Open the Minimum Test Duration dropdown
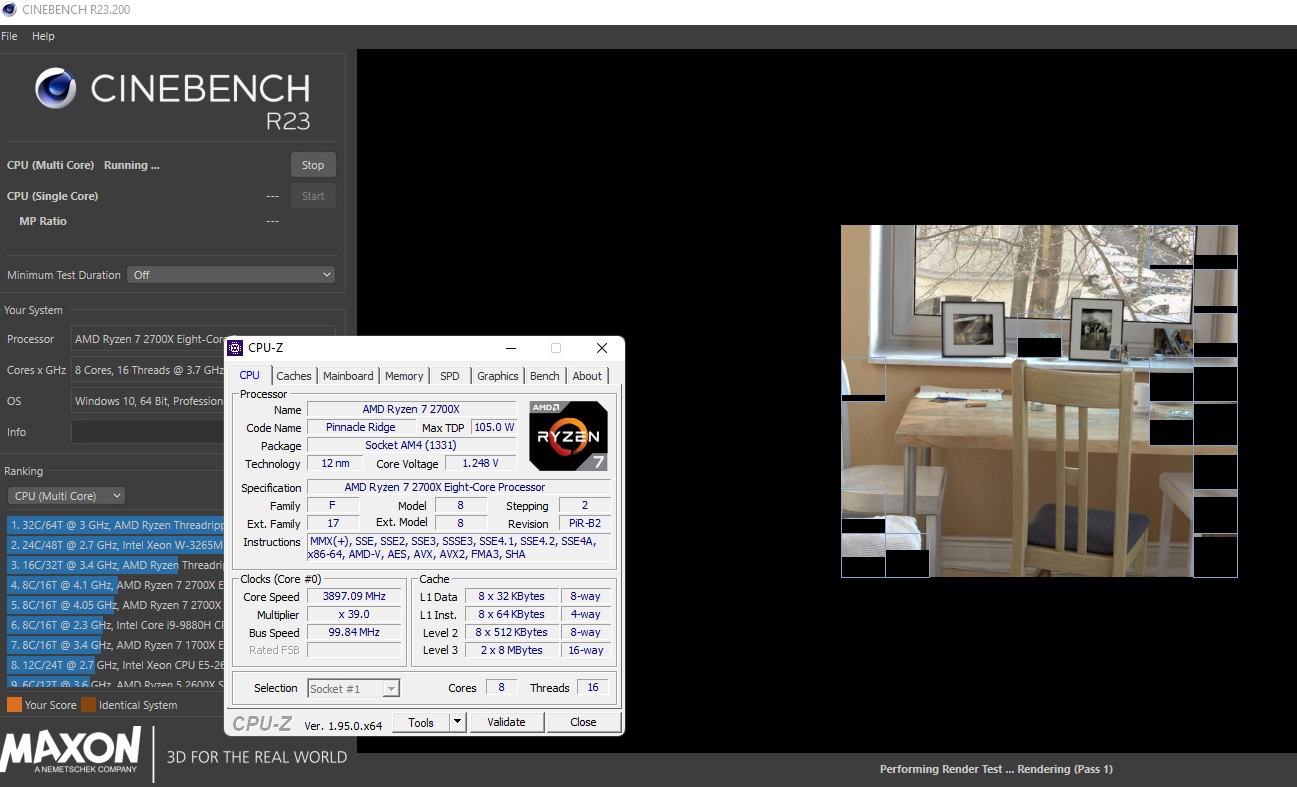Screen dimensions: 1297x787 231,275
